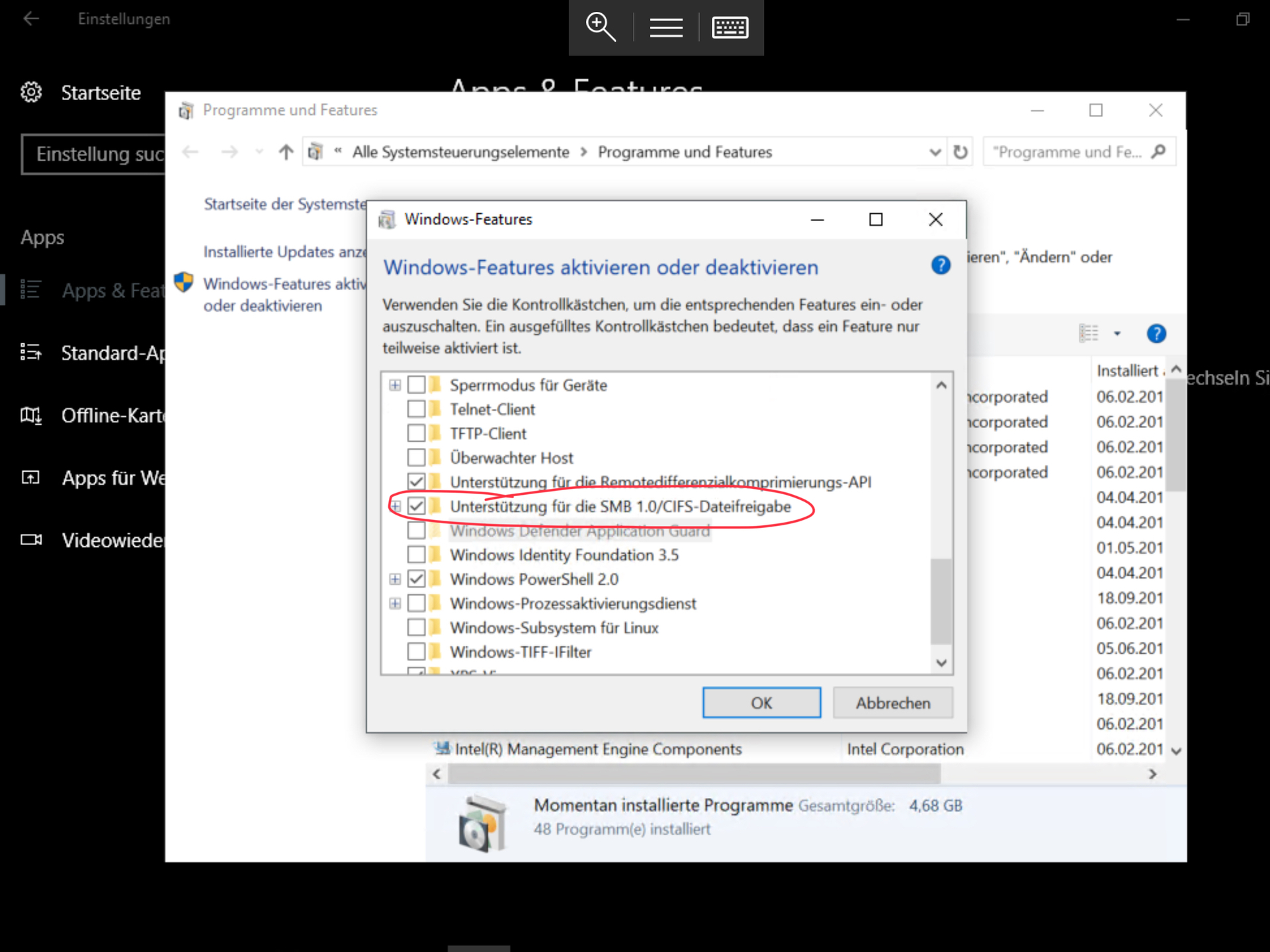Enable the Telnet-Client checkbox

(x=416, y=409)
